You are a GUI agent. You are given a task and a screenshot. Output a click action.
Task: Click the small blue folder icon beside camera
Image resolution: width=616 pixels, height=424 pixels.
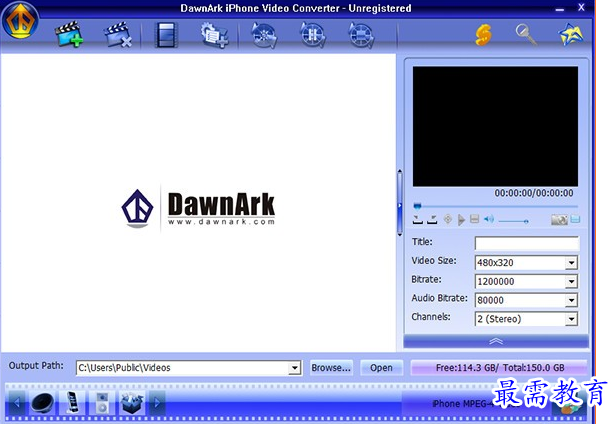(575, 219)
